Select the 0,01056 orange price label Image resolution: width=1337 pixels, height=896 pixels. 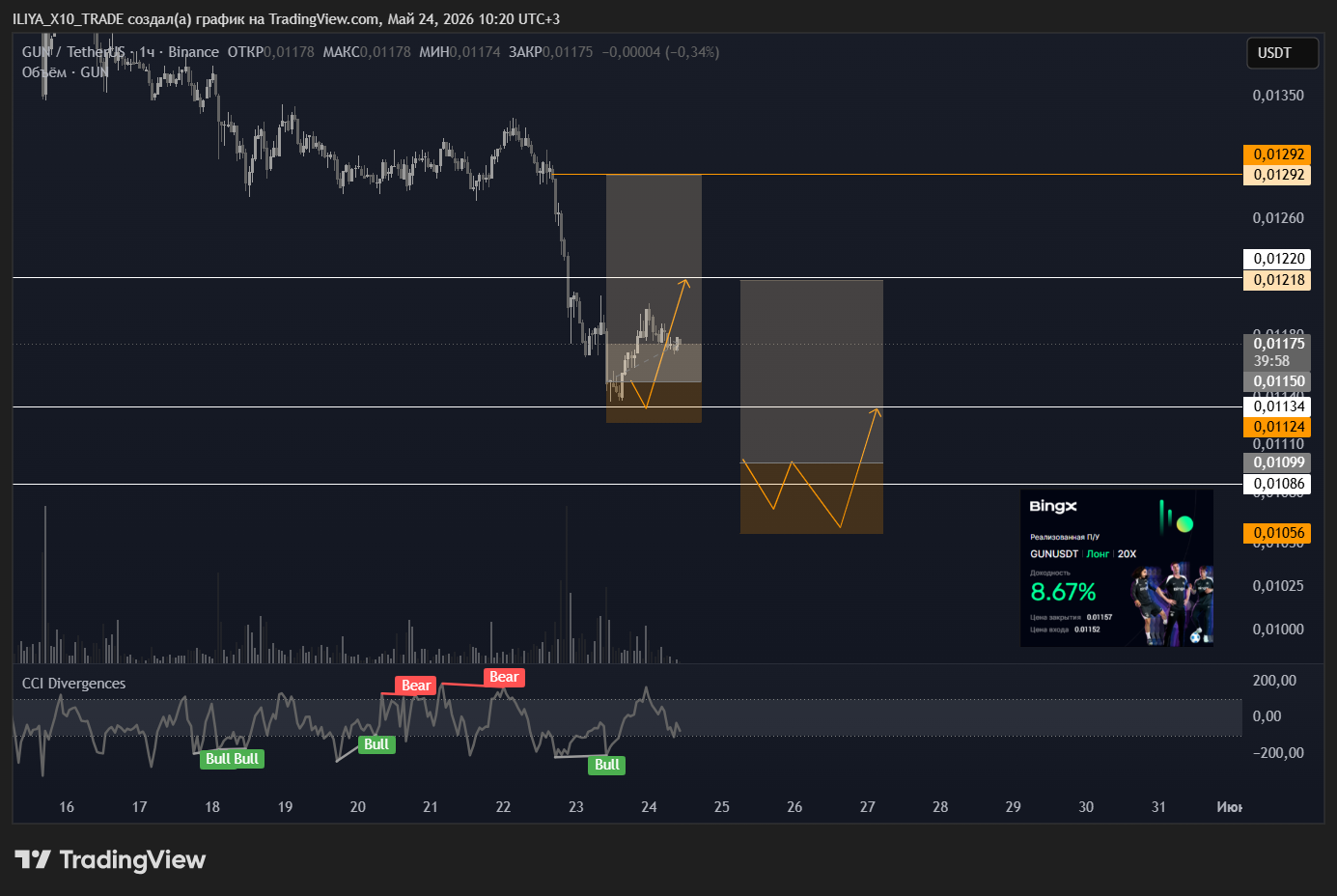point(1278,533)
